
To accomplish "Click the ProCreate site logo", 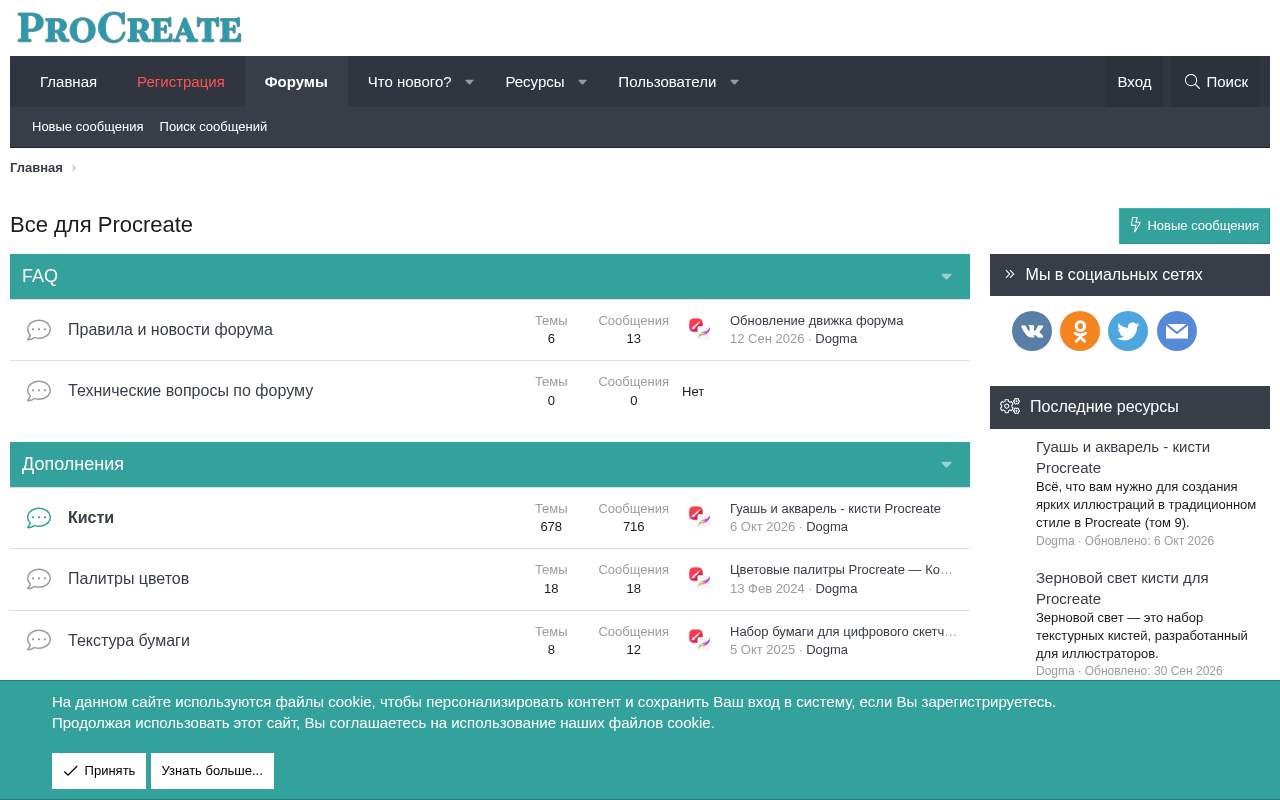I will (x=129, y=28).
